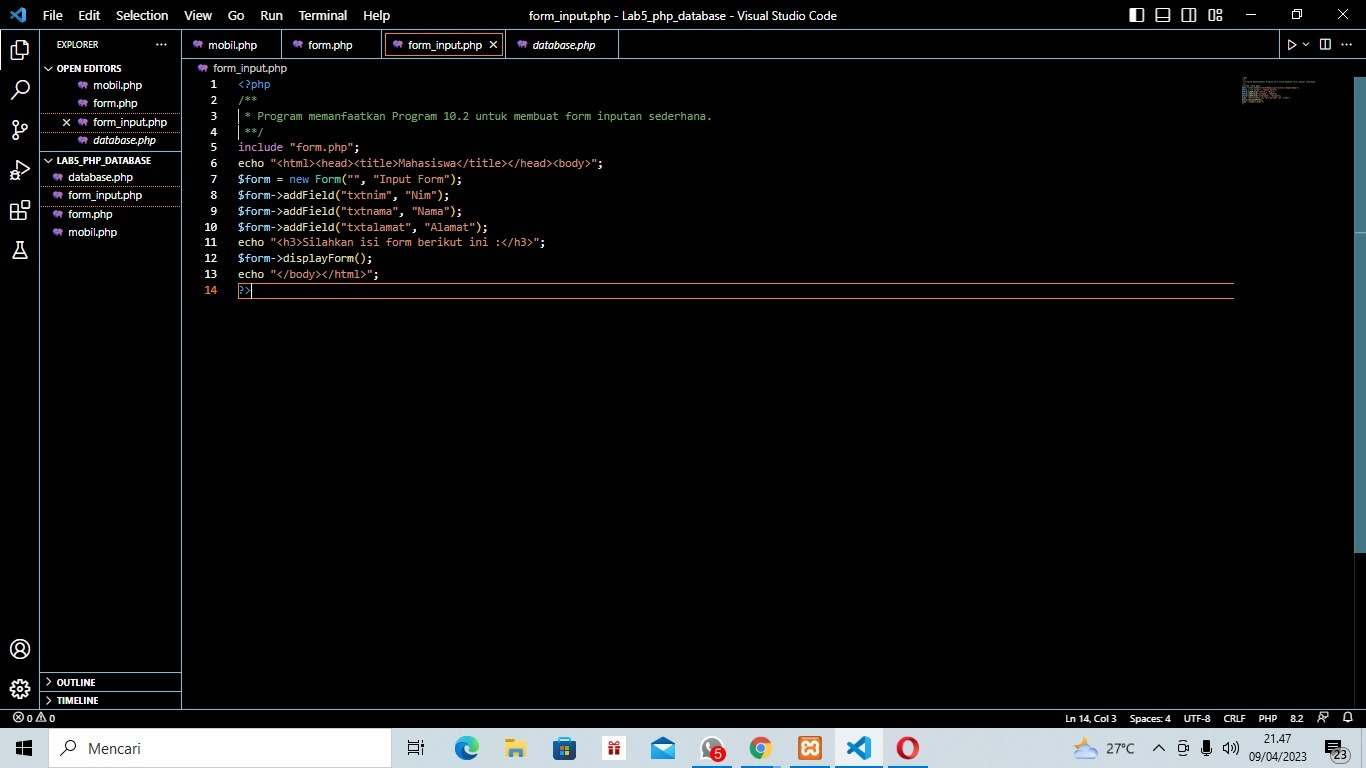Open the Manage settings gear
The width and height of the screenshot is (1366, 768).
coord(20,689)
